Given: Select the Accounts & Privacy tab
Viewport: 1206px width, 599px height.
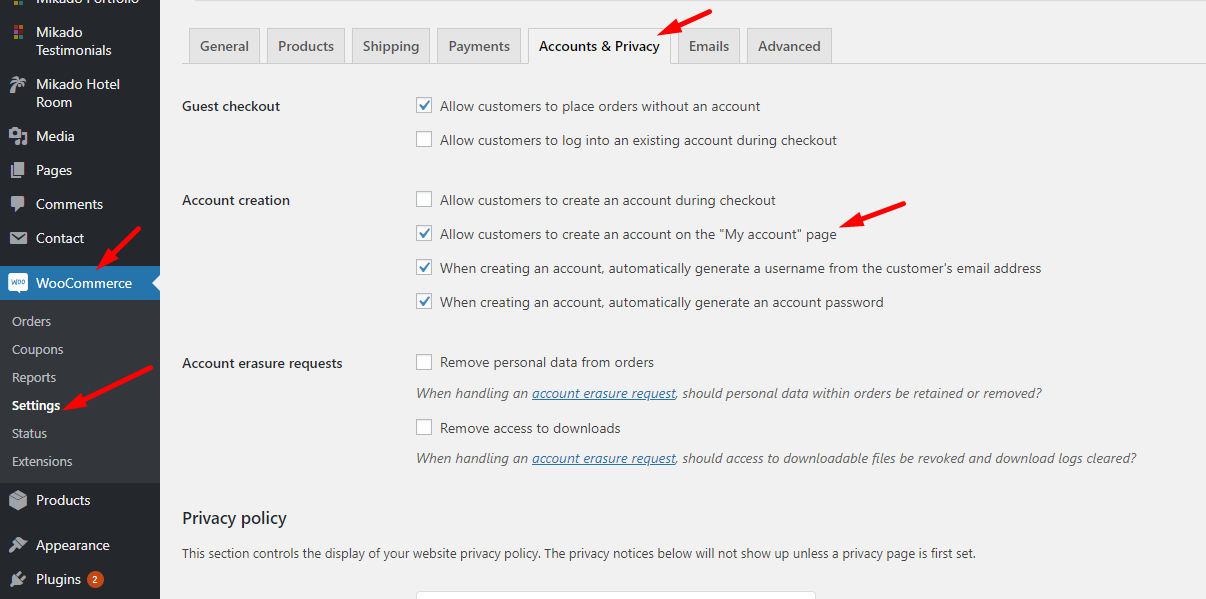Looking at the screenshot, I should coord(599,46).
